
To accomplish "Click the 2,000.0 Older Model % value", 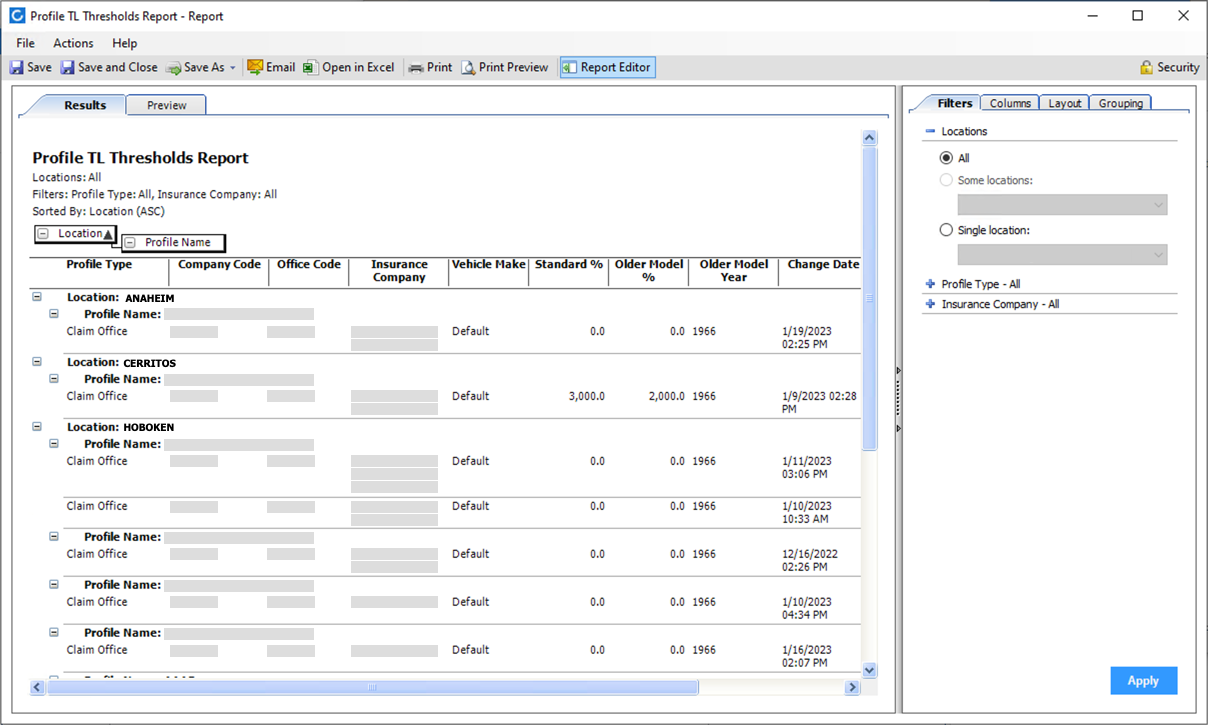I will coord(666,396).
